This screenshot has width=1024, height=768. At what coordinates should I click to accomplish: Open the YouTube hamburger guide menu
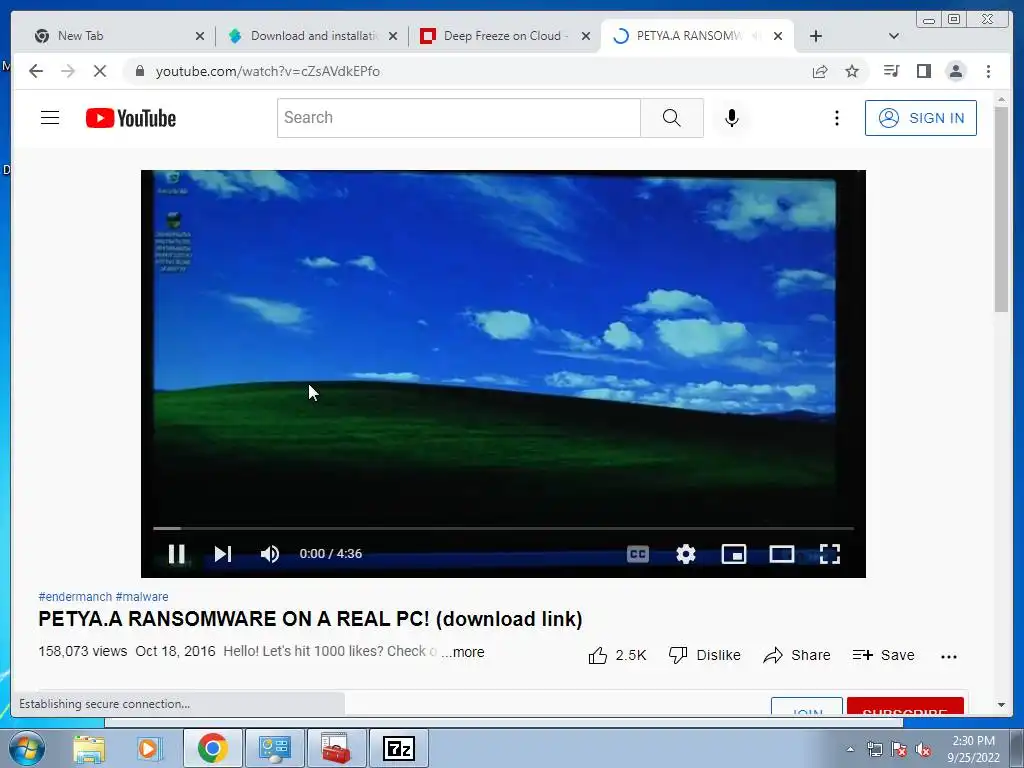pos(50,118)
